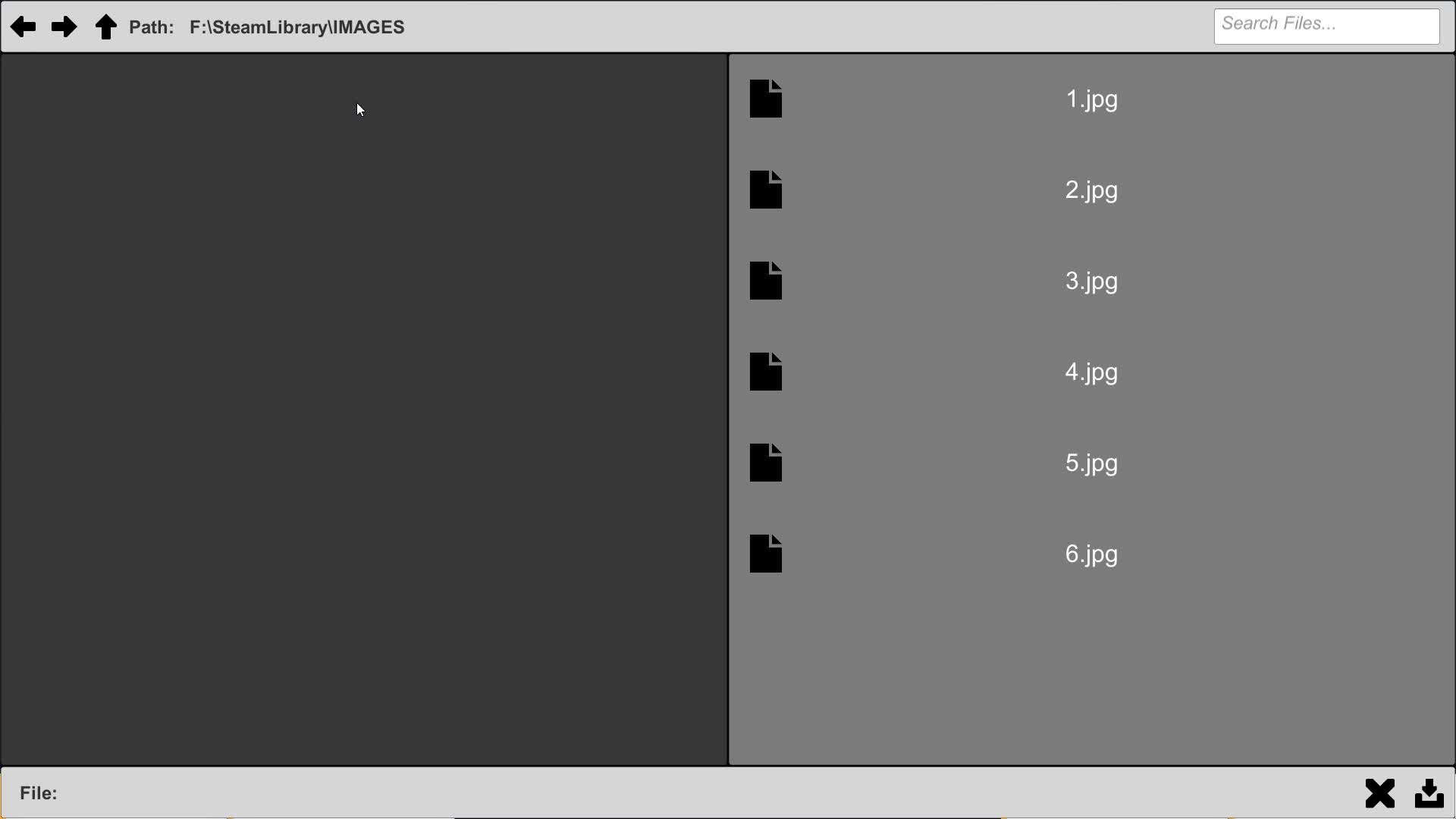This screenshot has width=1456, height=819.
Task: Select the 3.jpg file name
Action: pos(1092,282)
